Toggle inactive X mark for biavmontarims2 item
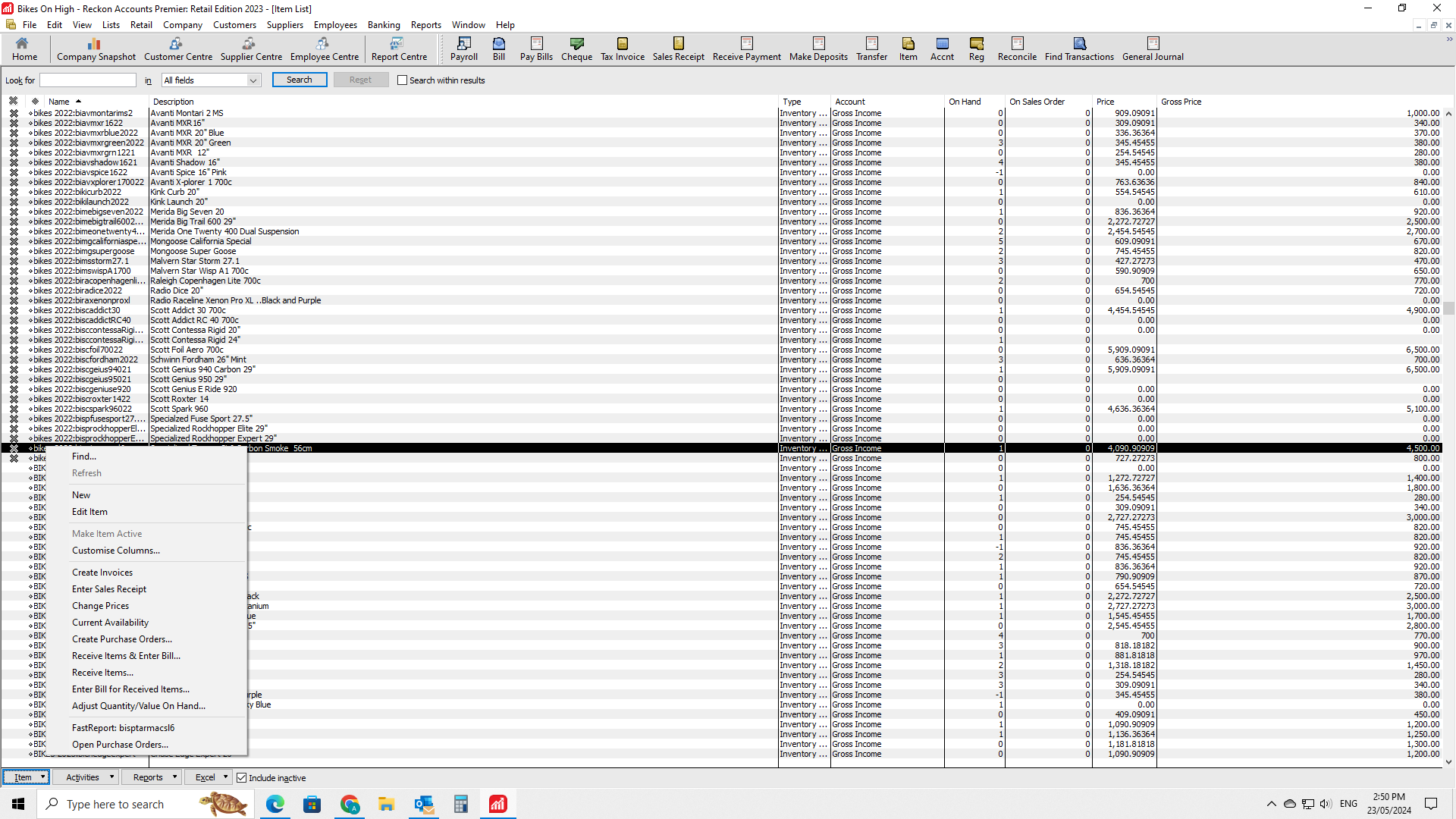The image size is (1456, 819). [14, 113]
